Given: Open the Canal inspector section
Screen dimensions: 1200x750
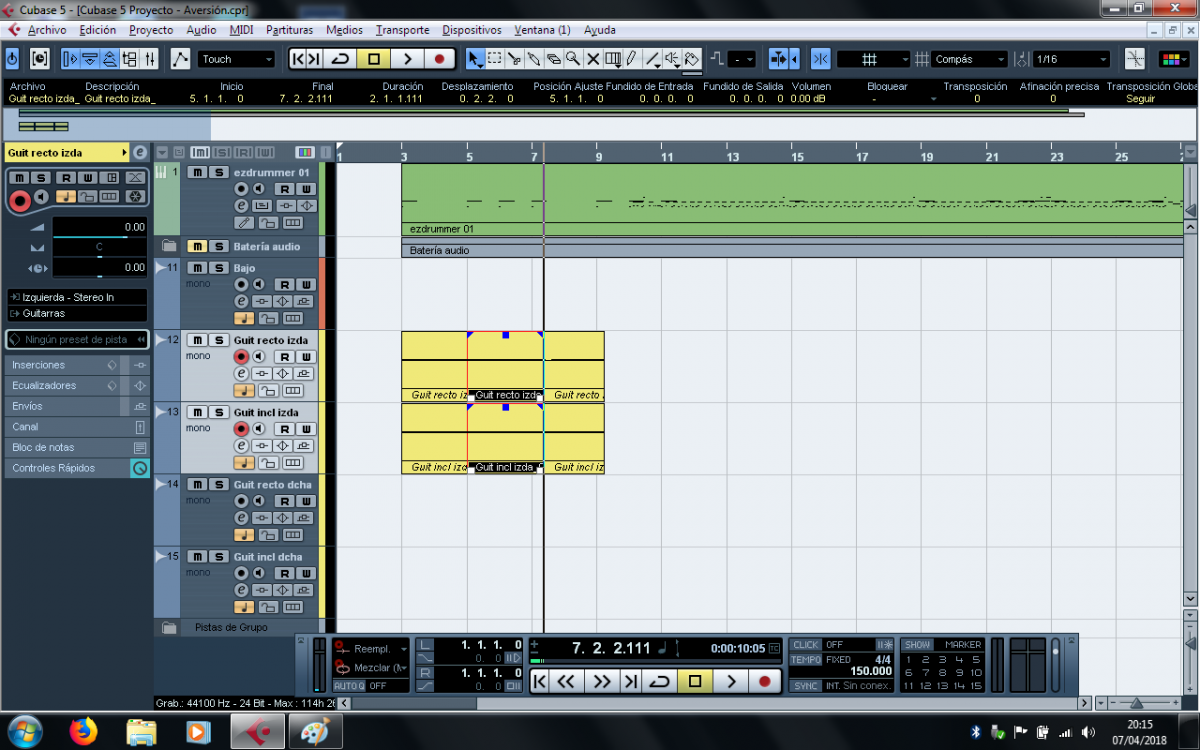Looking at the screenshot, I should (x=77, y=427).
